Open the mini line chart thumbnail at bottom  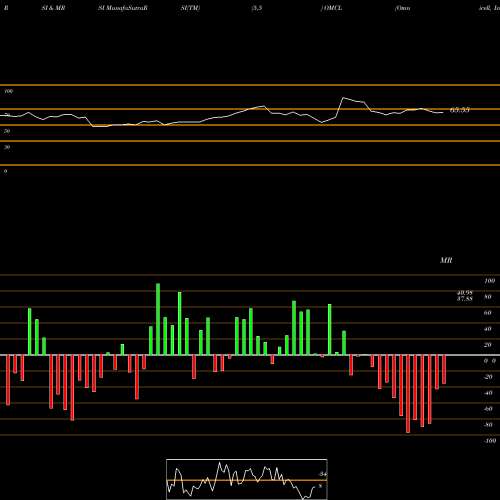(x=247, y=479)
